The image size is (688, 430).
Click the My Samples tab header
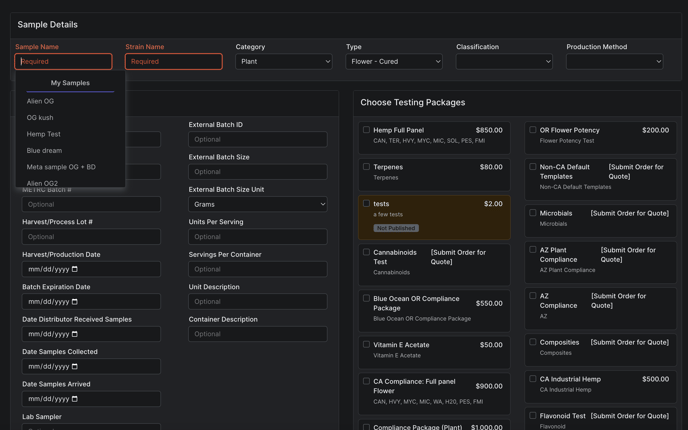point(70,83)
